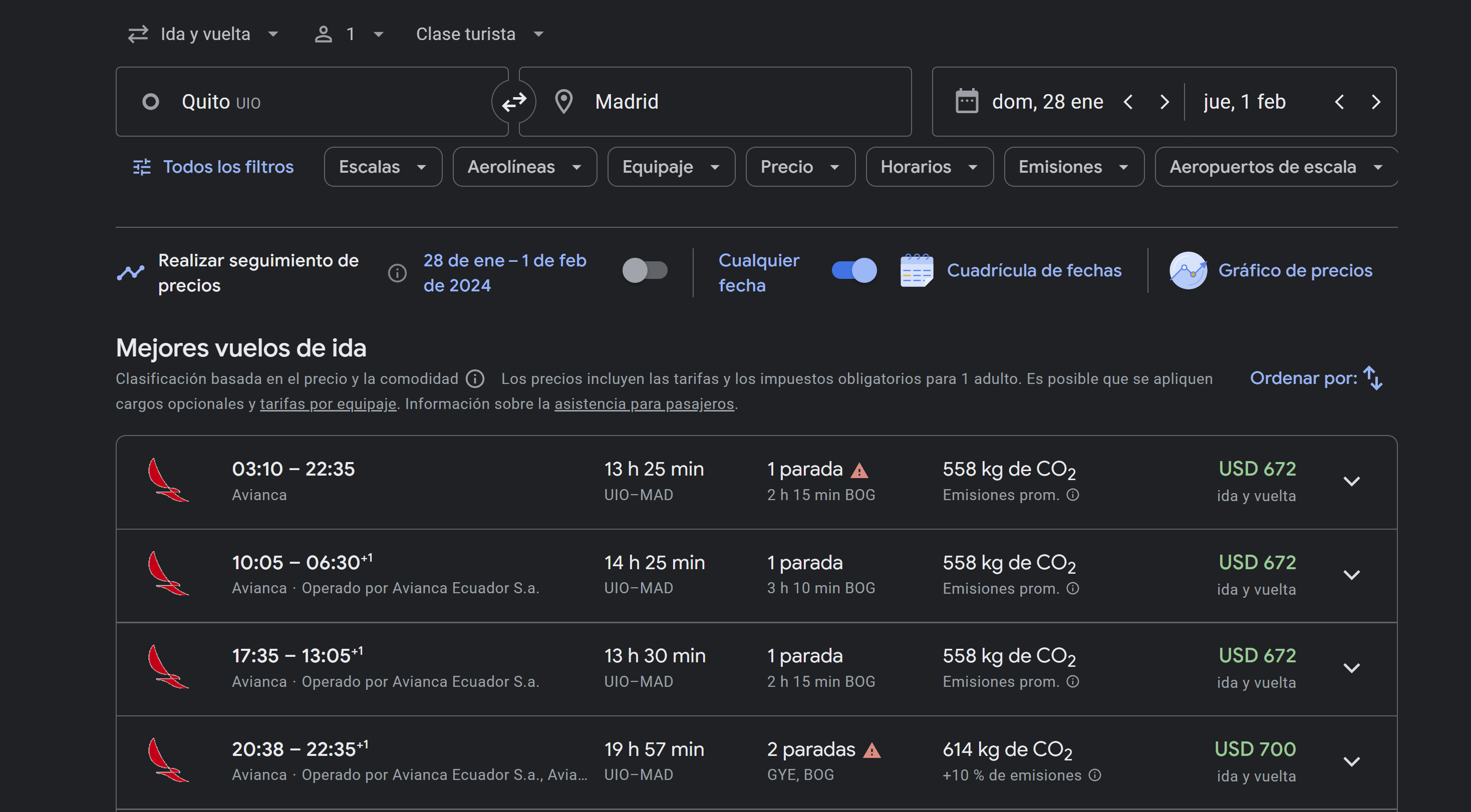1471x812 pixels.
Task: Disable the Cualquier fecha tracking toggle
Action: tap(854, 270)
